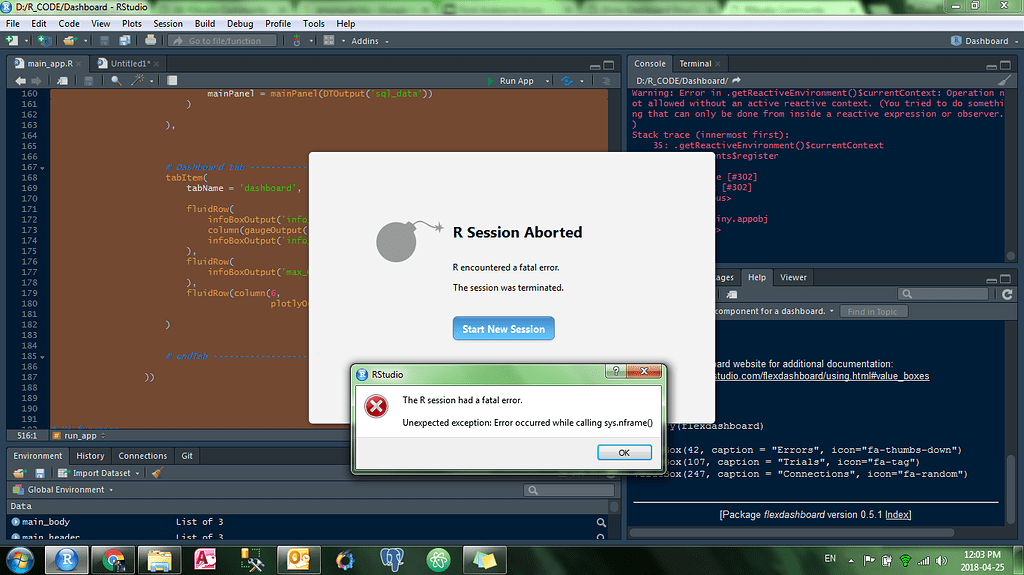Click the help question mark on RStudio error dialog
The image size is (1024, 575).
point(616,371)
